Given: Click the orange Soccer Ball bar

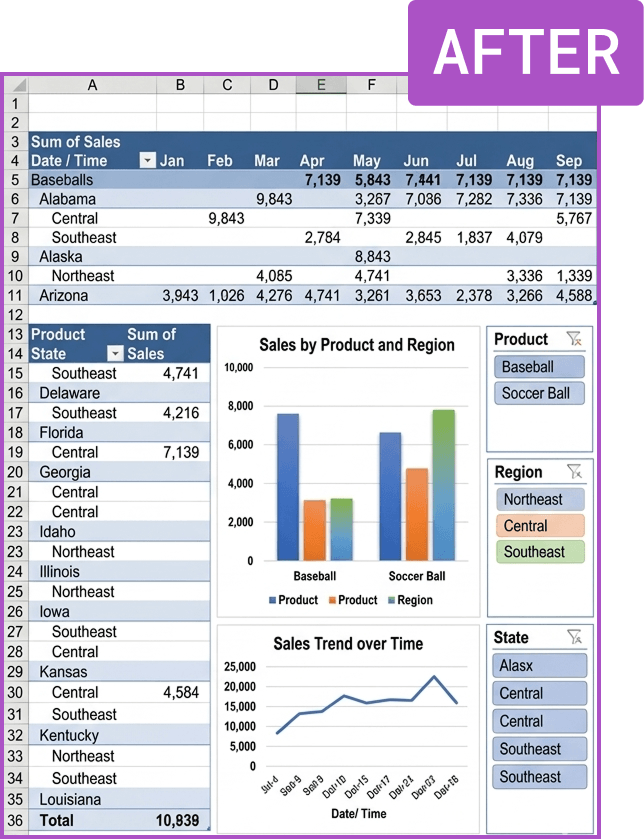Looking at the screenshot, I should coord(417,515).
